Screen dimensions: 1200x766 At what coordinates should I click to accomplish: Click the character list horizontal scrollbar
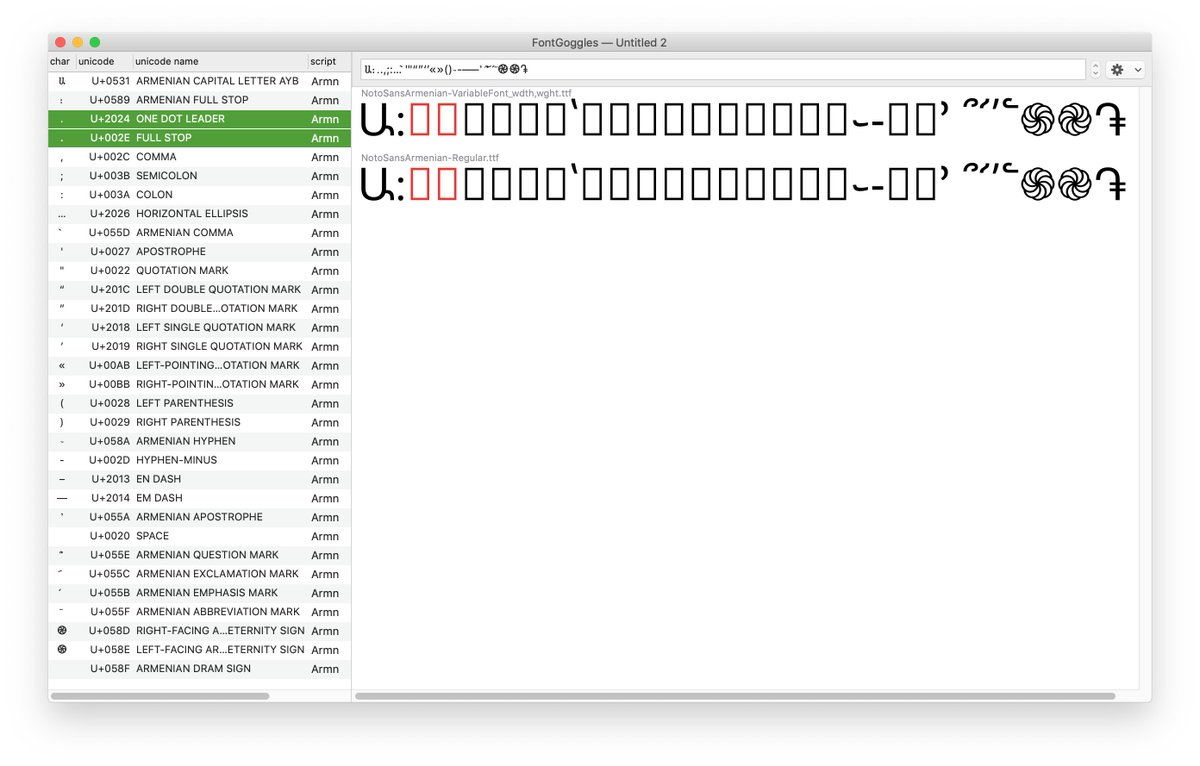coord(160,696)
